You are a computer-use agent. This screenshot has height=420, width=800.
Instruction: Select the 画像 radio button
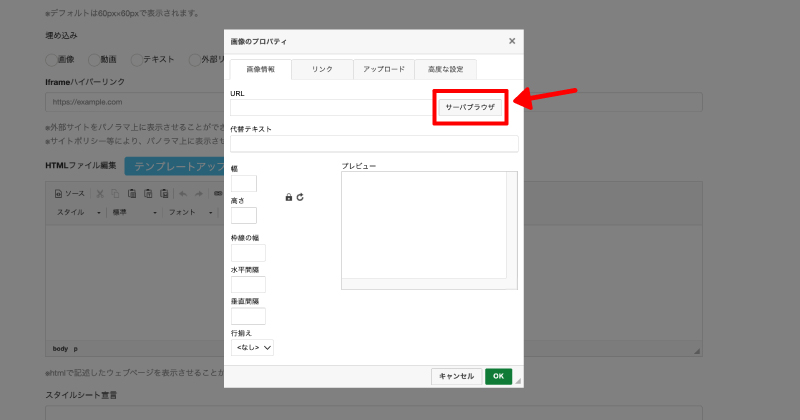(x=52, y=60)
